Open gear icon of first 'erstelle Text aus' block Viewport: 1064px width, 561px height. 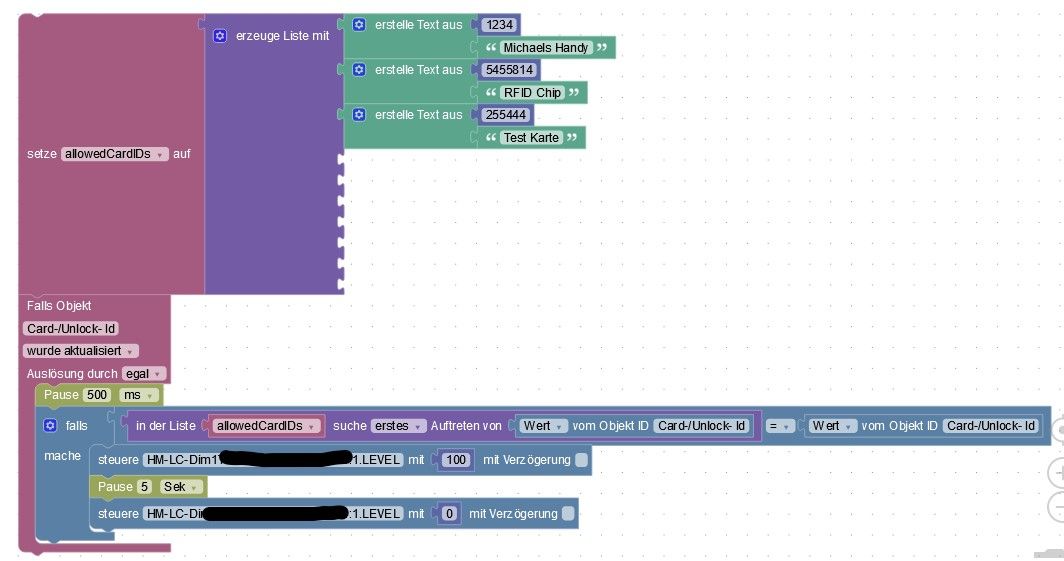coord(359,24)
